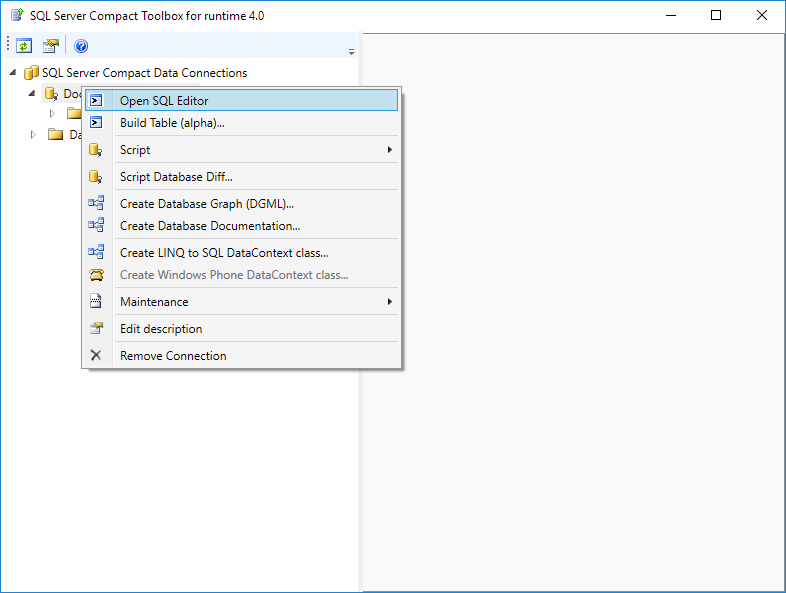Expand the Maintenance submenu arrow
786x593 pixels.
coord(389,301)
